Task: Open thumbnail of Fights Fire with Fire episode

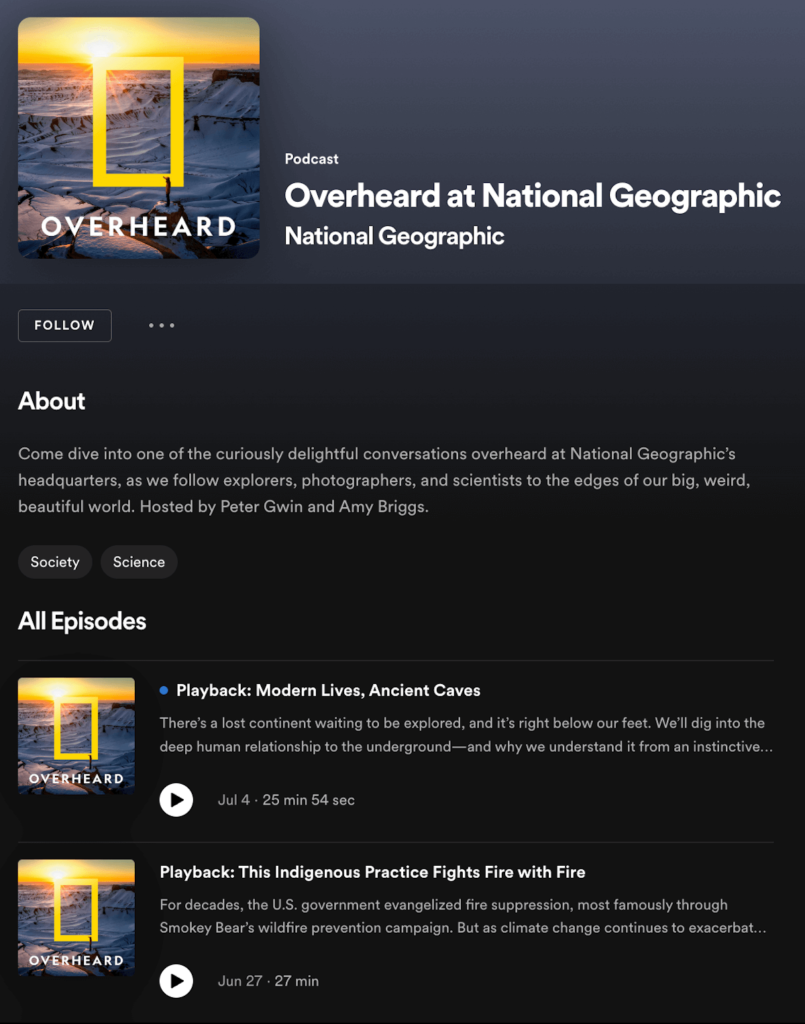Action: point(76,918)
